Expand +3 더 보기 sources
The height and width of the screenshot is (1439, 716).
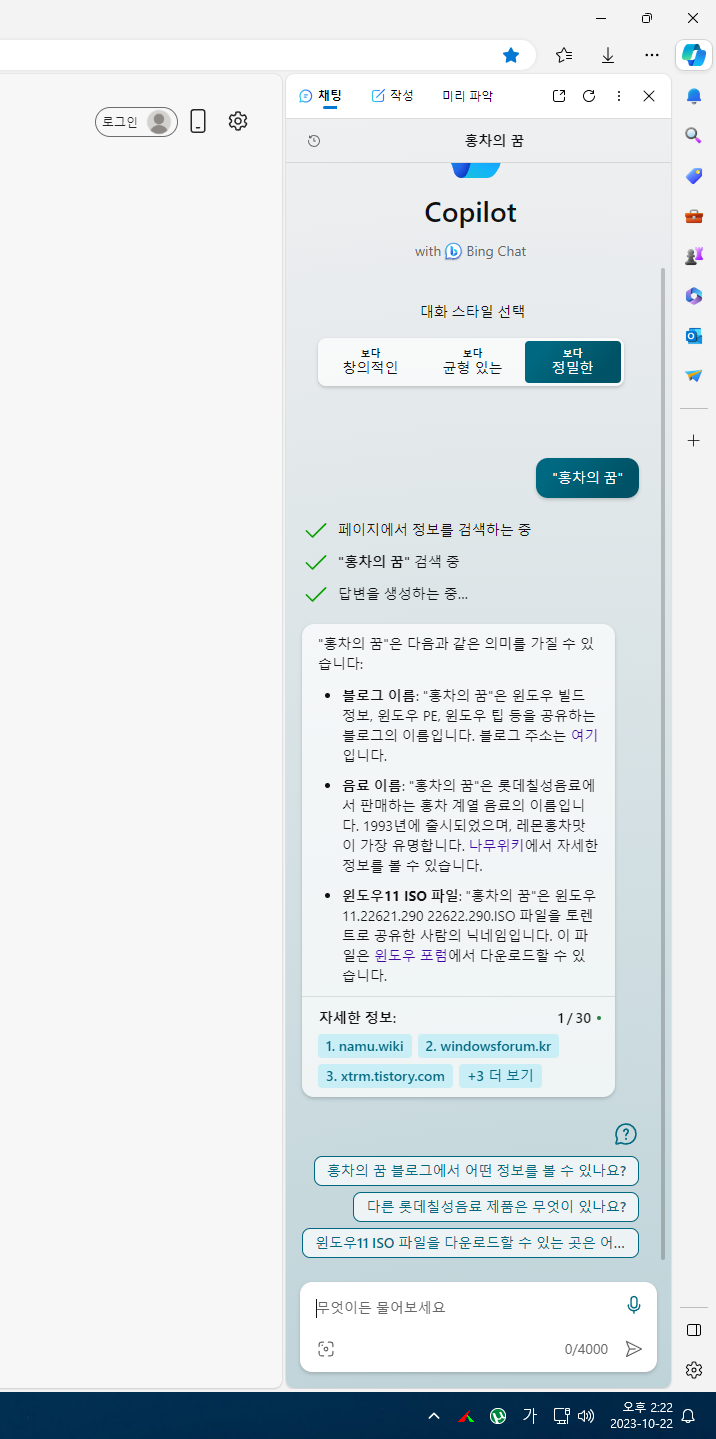(x=500, y=1076)
